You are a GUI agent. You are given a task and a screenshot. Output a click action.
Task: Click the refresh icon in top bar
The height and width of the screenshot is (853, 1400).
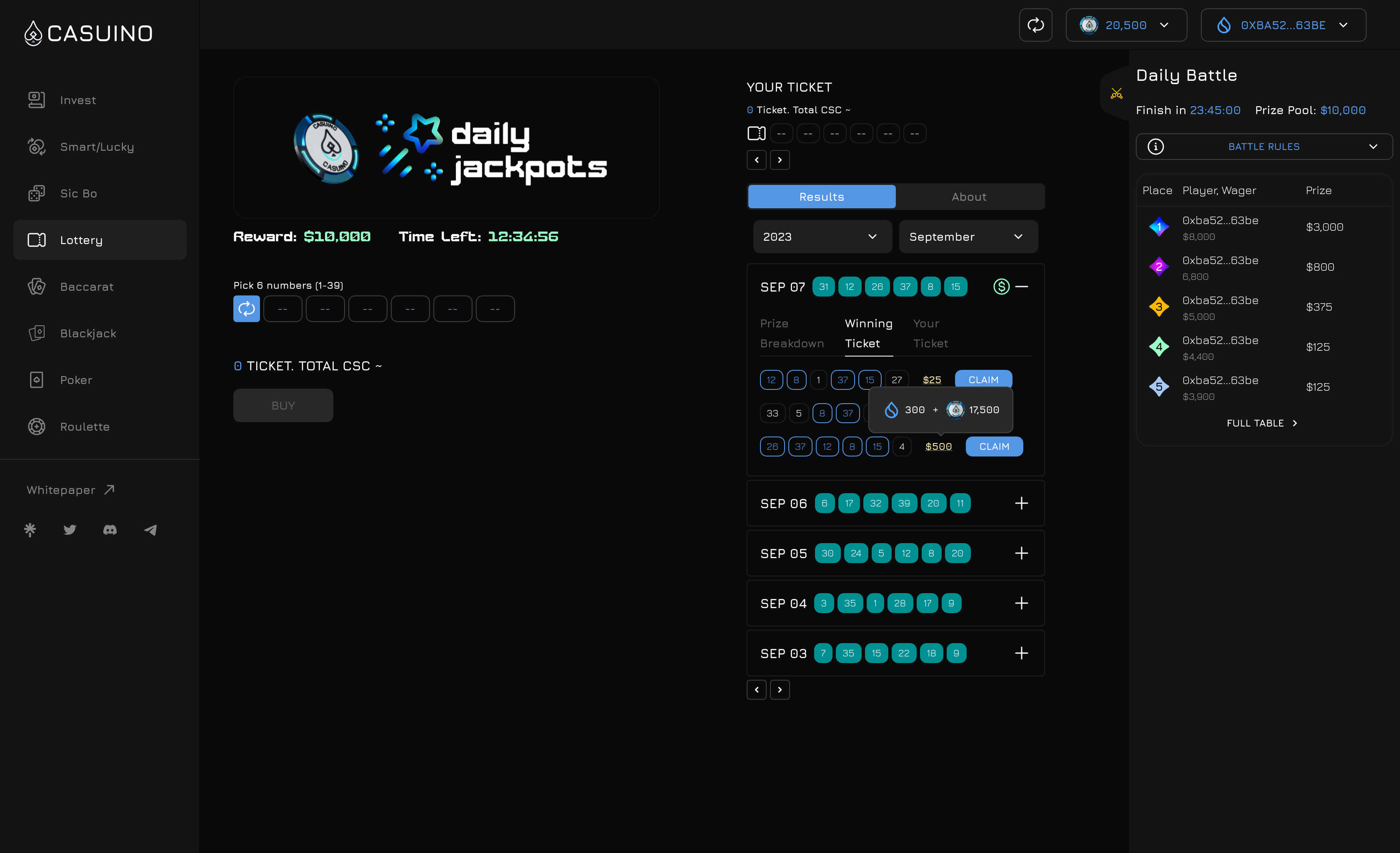click(x=1035, y=25)
